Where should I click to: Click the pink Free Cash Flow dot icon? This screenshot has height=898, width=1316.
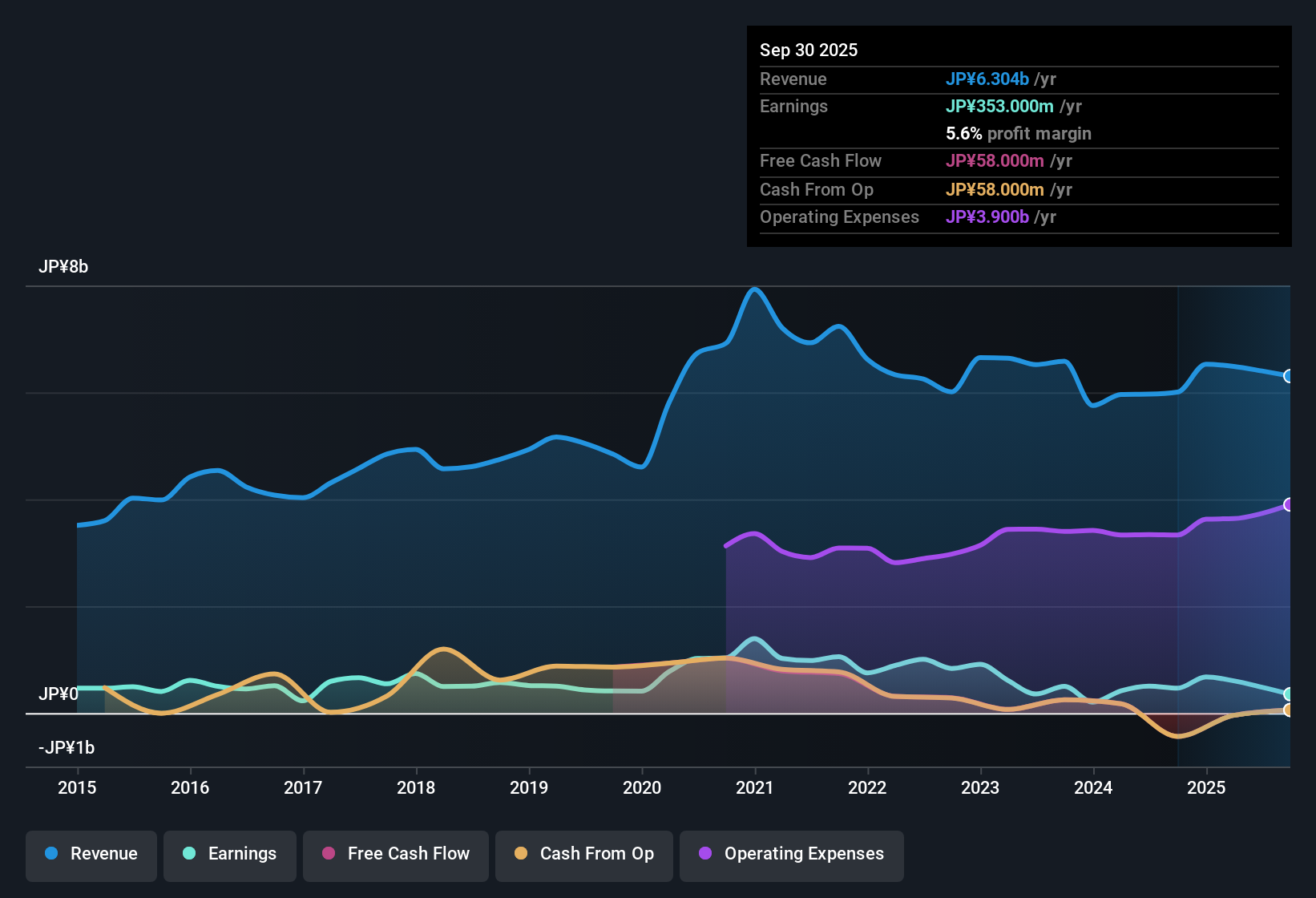coord(328,854)
